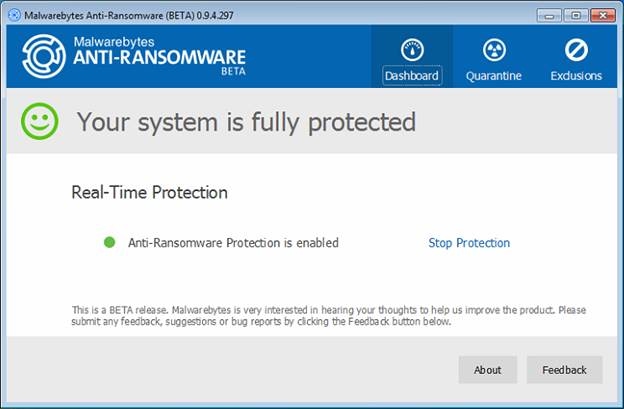This screenshot has height=409, width=624.
Task: Click the green protection status dot
Action: click(x=110, y=243)
